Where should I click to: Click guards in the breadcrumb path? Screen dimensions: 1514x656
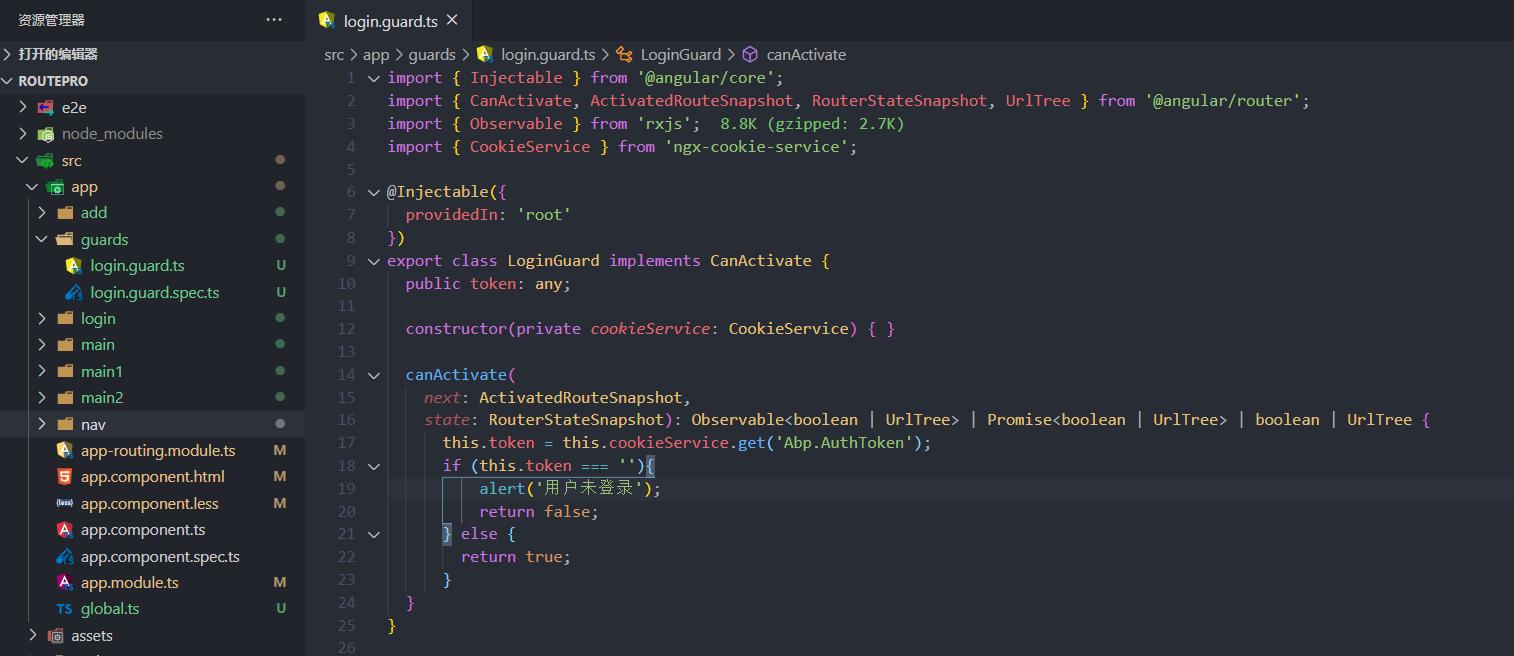coord(432,54)
